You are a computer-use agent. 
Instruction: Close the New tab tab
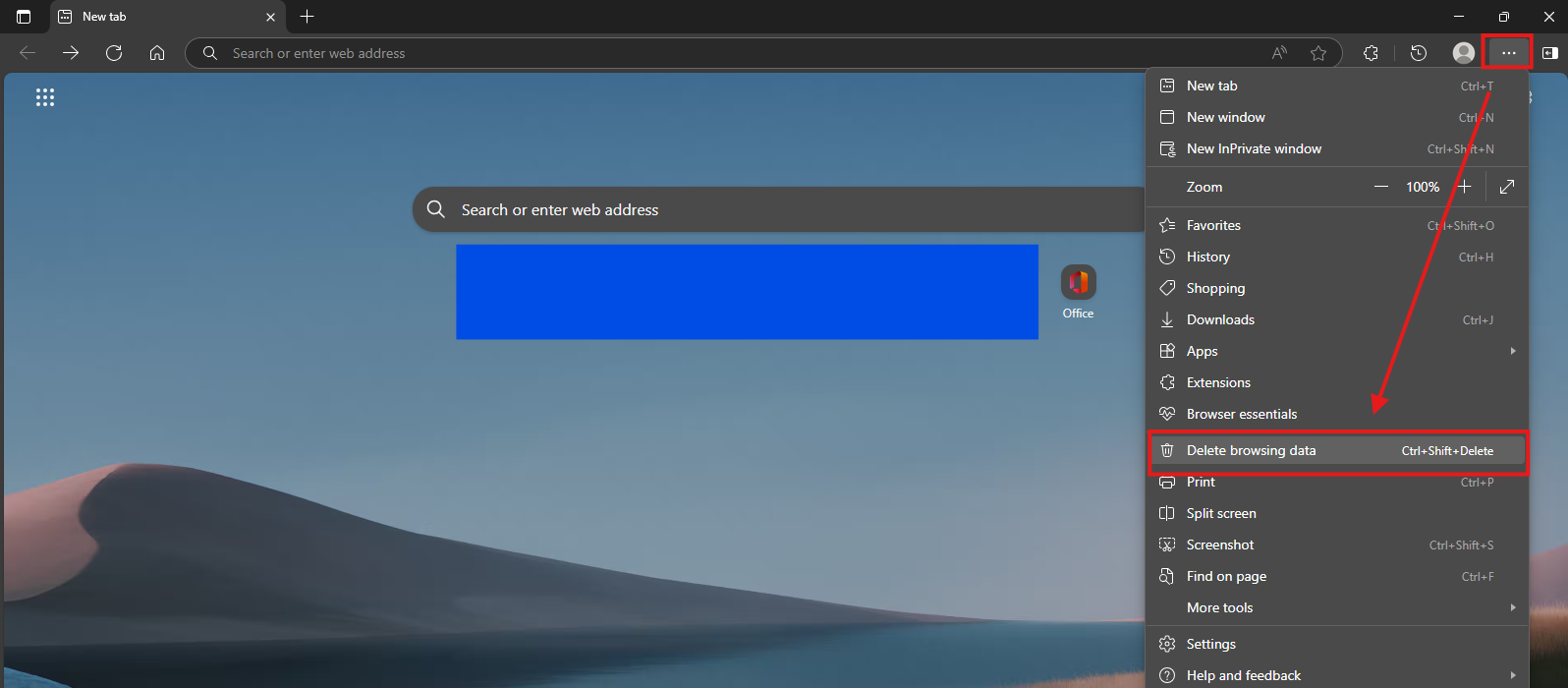pyautogui.click(x=271, y=17)
